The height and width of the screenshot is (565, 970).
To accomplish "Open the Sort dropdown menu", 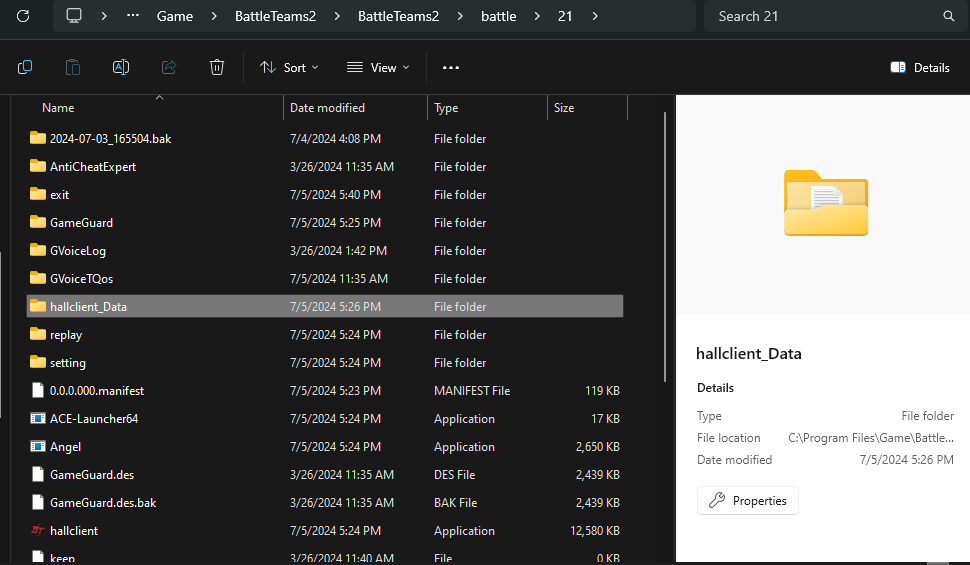I will pyautogui.click(x=289, y=67).
